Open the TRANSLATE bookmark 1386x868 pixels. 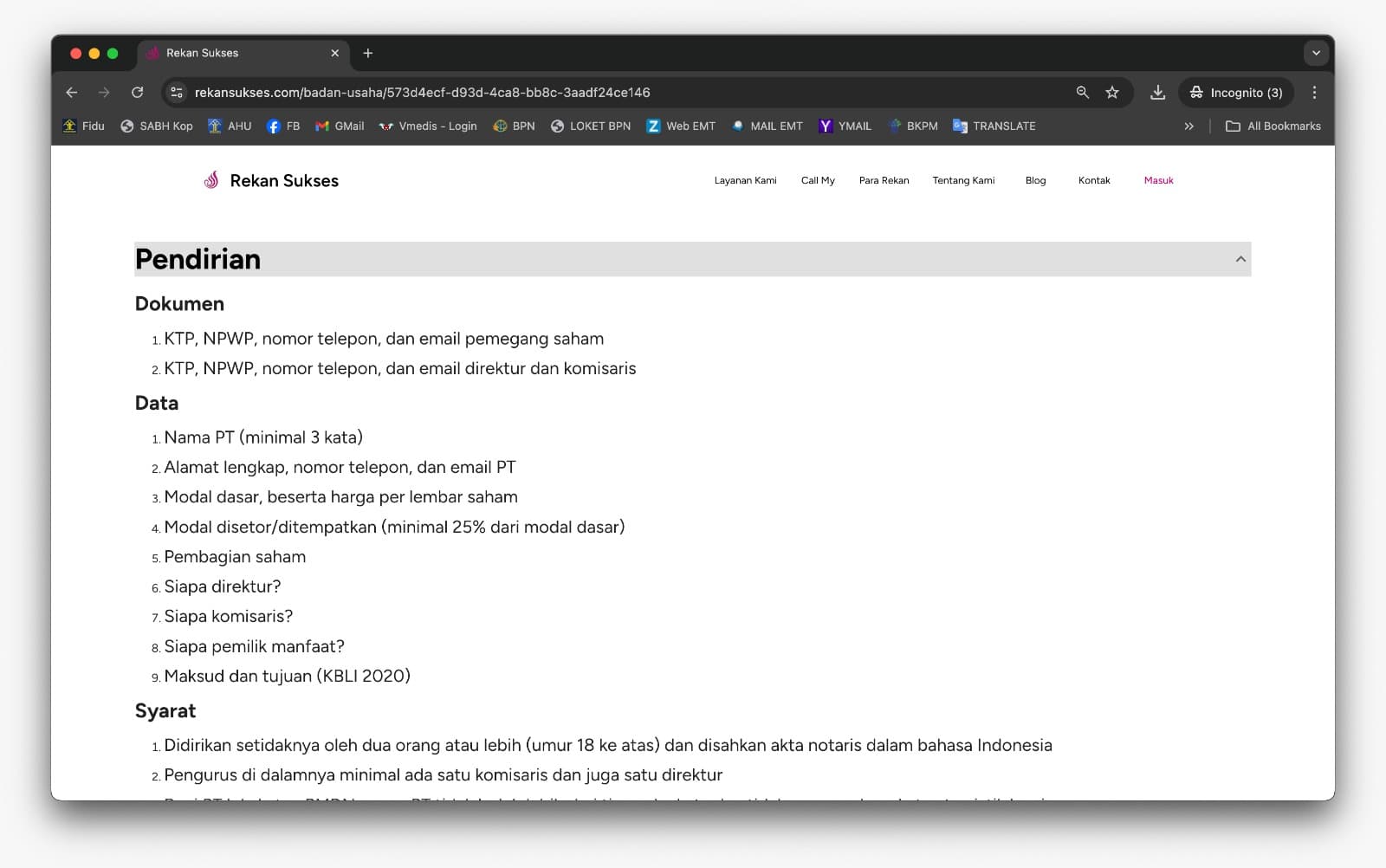coord(994,126)
